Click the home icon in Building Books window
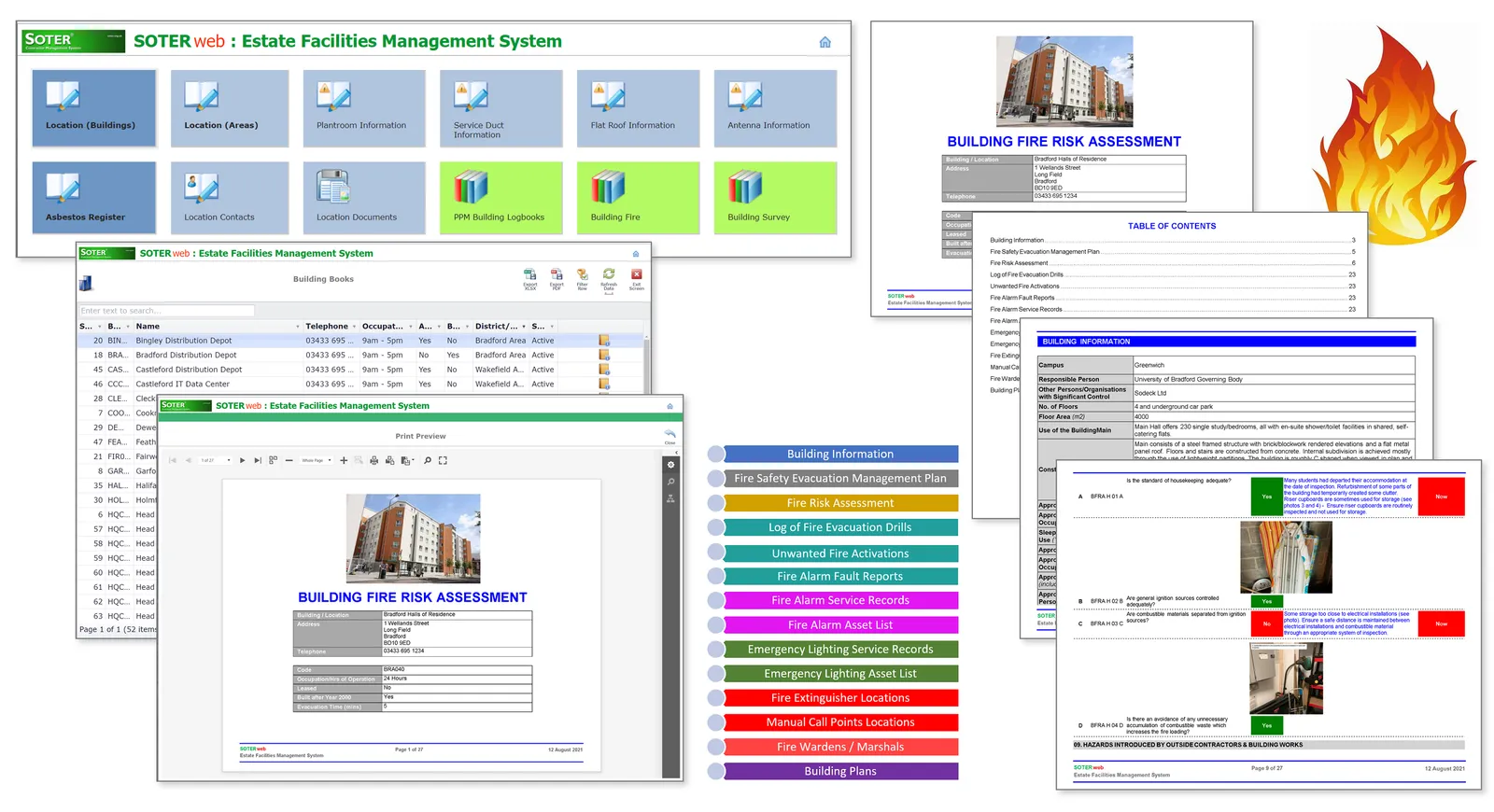Image resolution: width=1494 pixels, height=812 pixels. [x=636, y=254]
